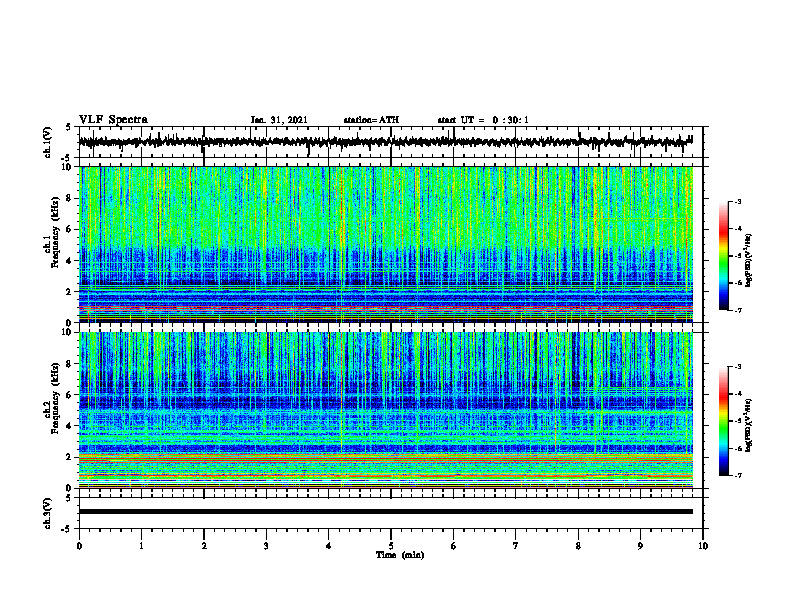Click the "-7" tick on ch.2 colorbar

pos(737,475)
